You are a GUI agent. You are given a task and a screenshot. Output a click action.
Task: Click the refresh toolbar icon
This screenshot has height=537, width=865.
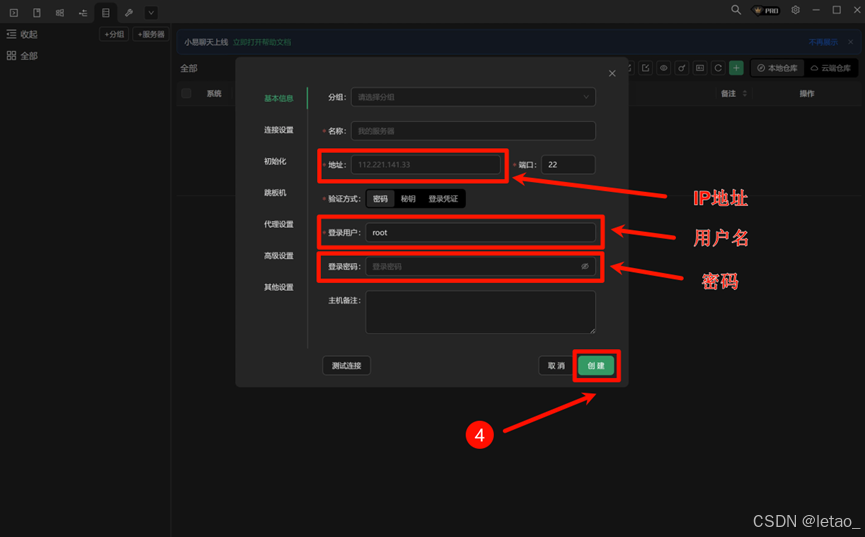718,68
